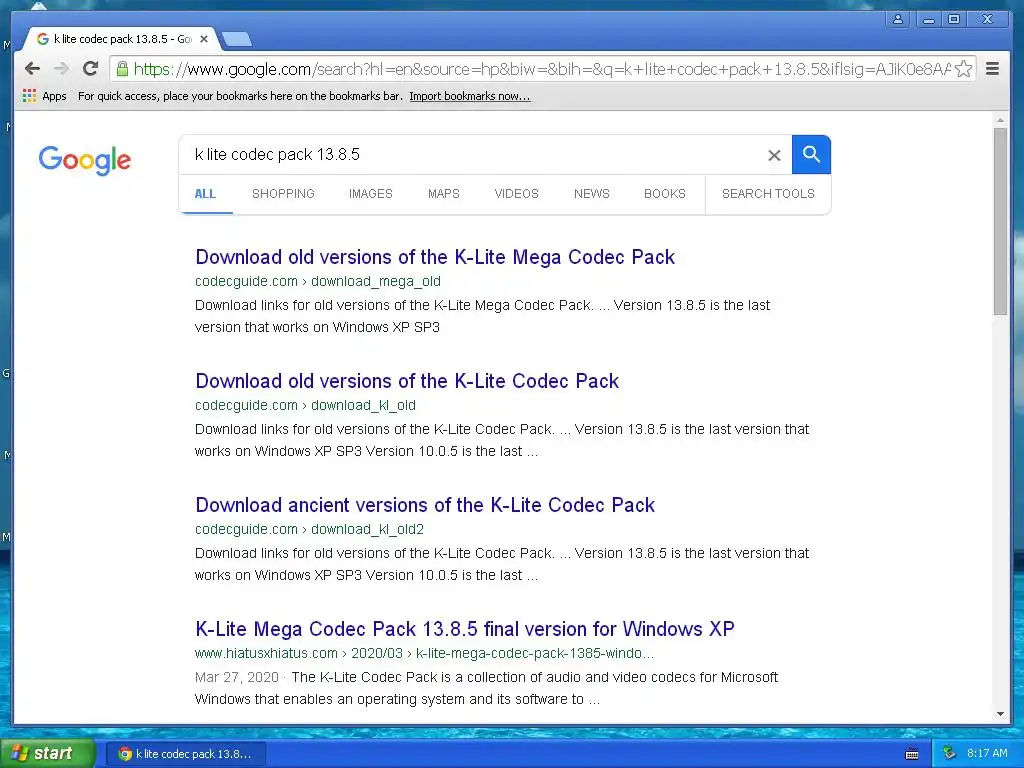Click the www.hiatusxhiatus.com result URL
Viewport: 1024px width, 768px height.
pos(424,654)
